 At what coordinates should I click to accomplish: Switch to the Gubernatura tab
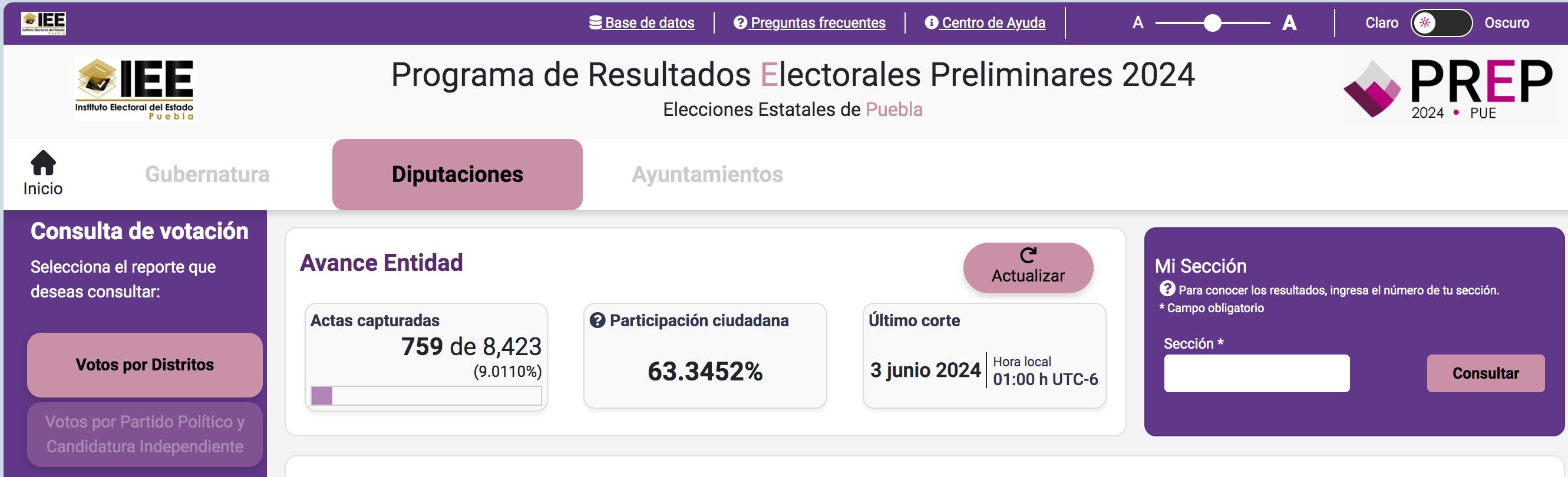tap(207, 175)
